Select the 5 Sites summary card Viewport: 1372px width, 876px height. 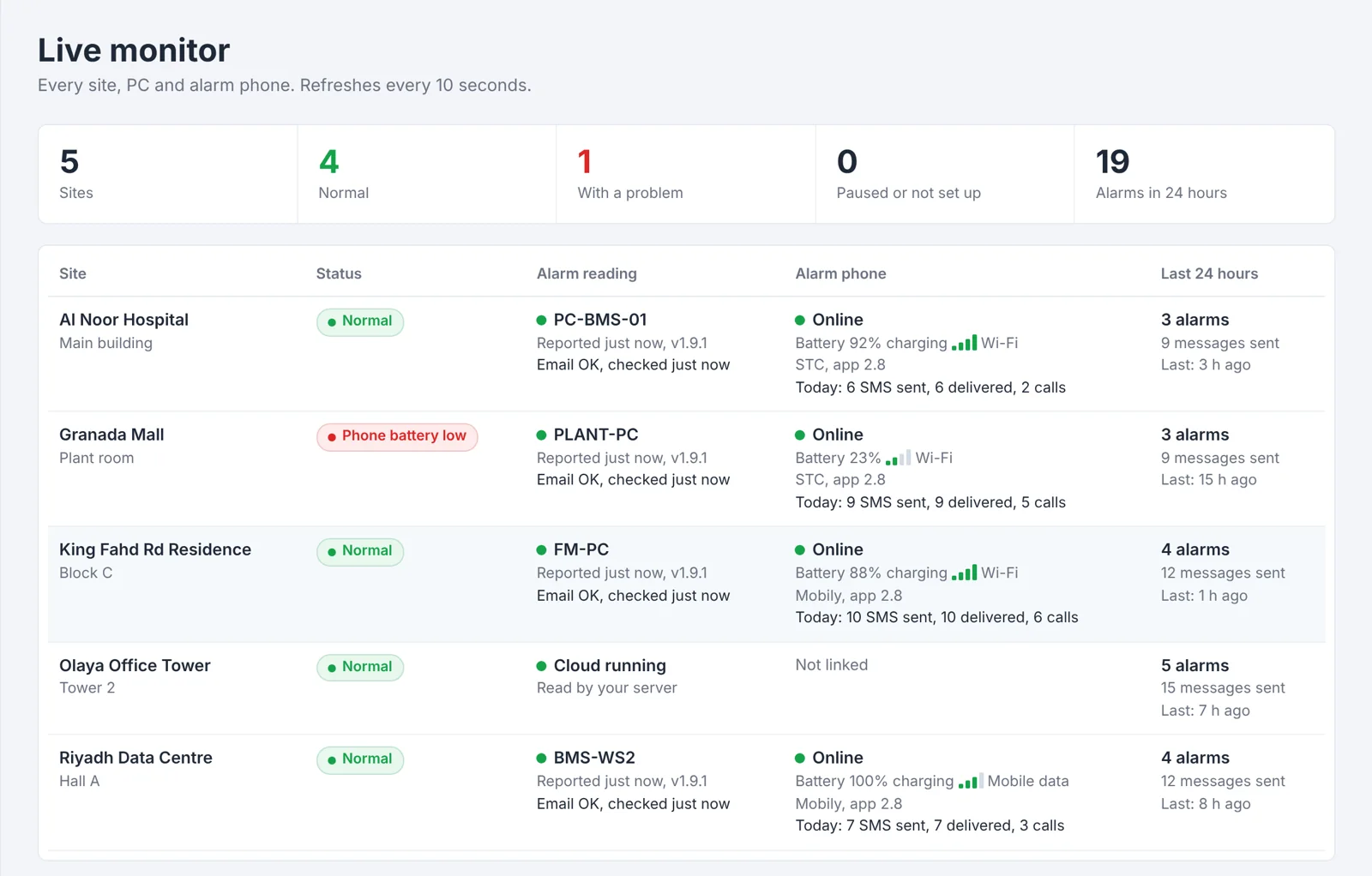pos(168,174)
